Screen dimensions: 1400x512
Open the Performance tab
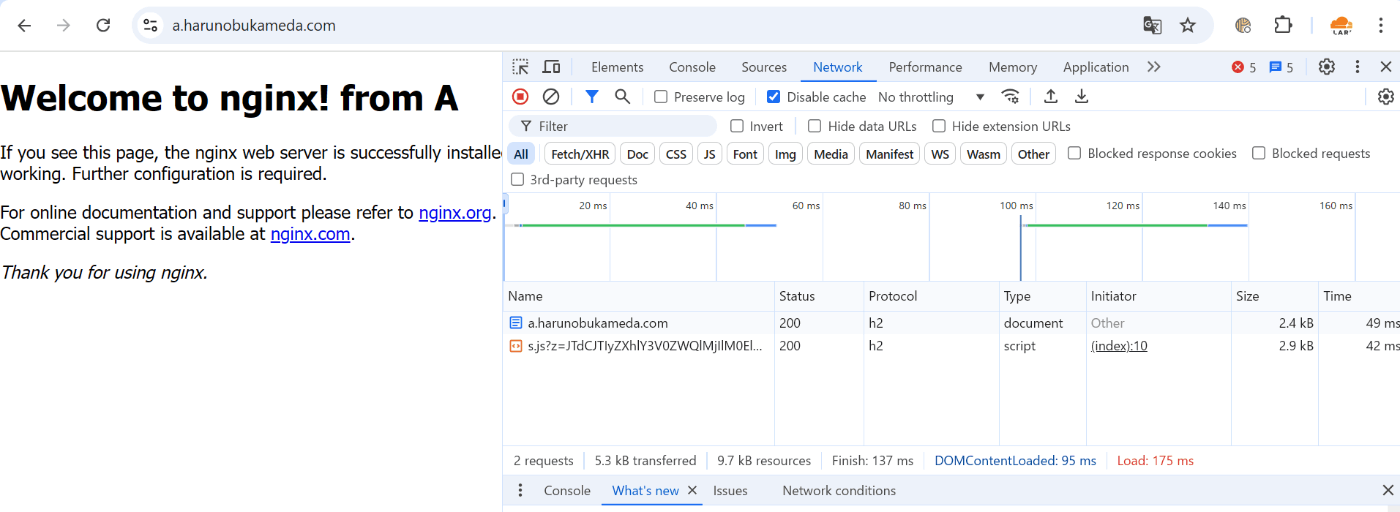tap(925, 67)
